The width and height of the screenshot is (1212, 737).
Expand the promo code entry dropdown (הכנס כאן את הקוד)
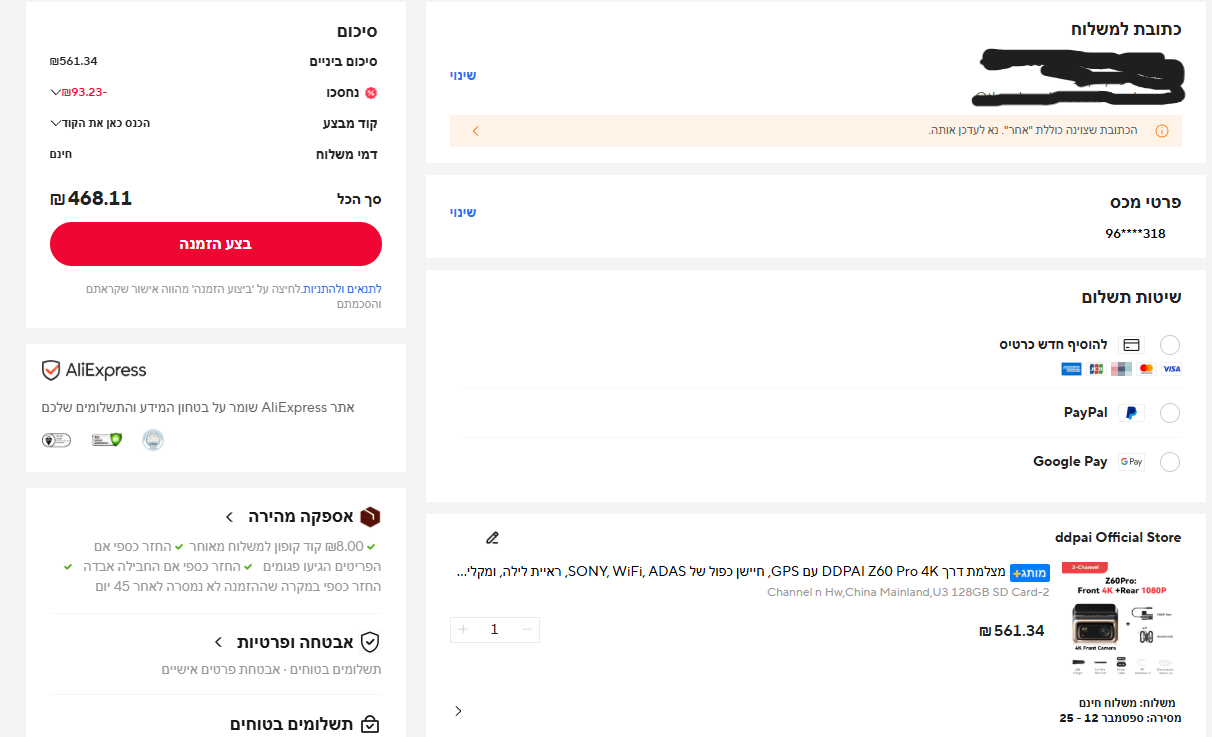56,123
